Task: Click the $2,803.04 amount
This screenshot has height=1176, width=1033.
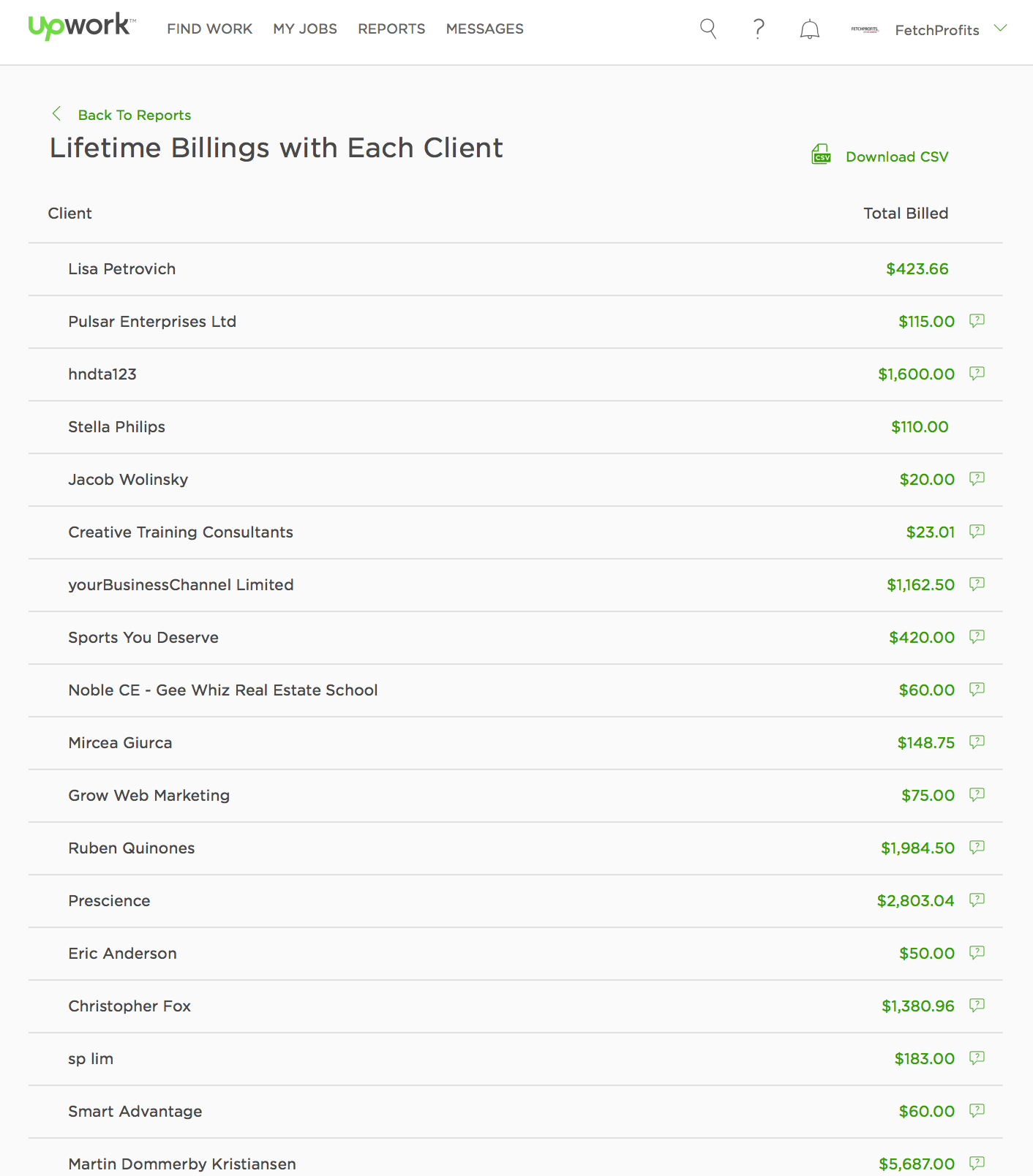Action: coord(916,901)
